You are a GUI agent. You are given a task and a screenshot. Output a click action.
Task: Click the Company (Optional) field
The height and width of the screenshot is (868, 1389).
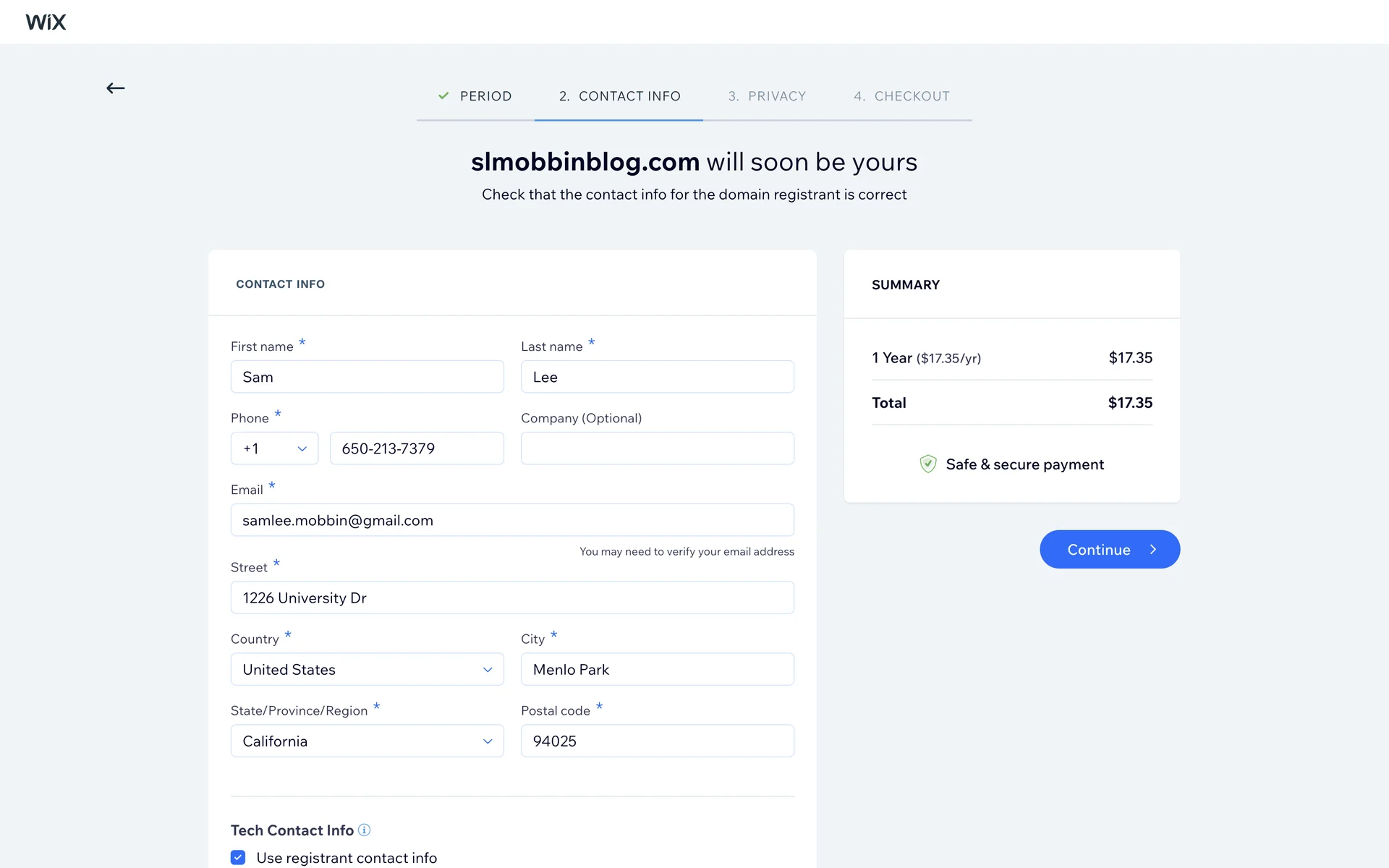pyautogui.click(x=657, y=448)
